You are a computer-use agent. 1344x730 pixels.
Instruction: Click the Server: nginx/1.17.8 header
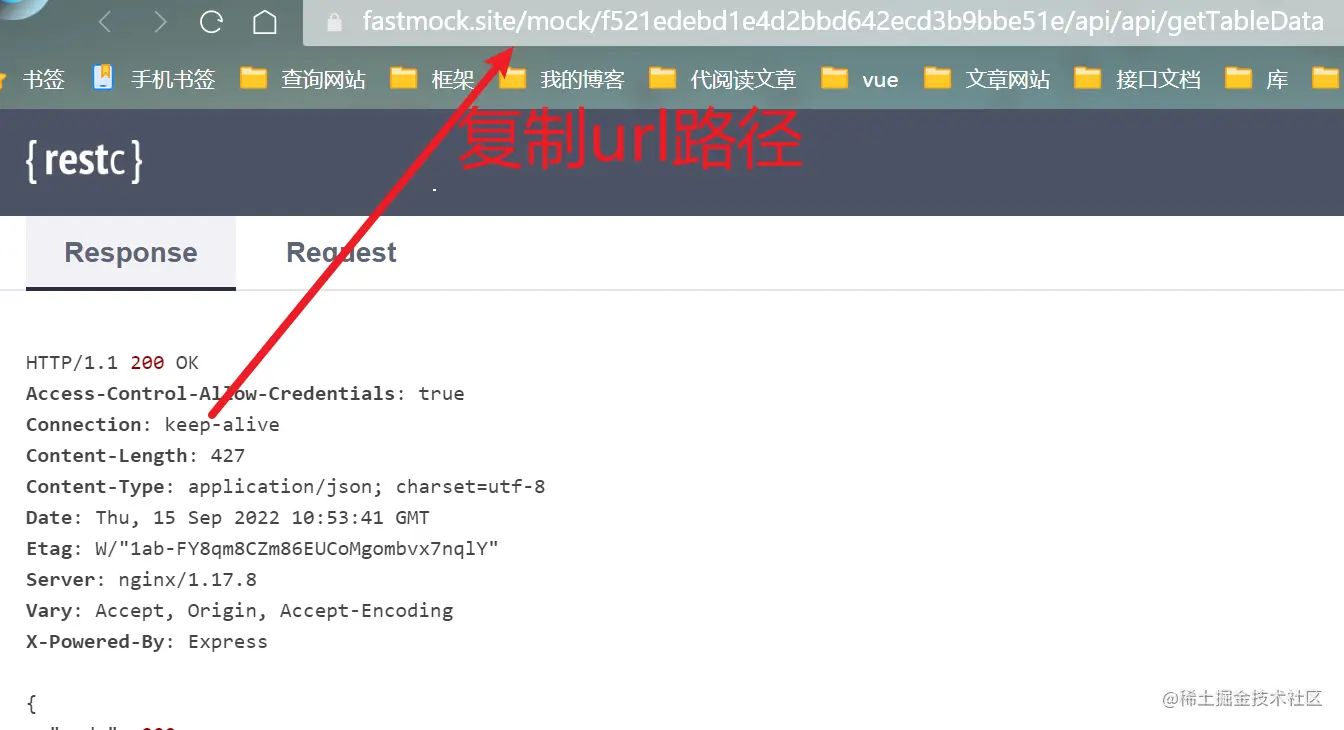pos(141,580)
